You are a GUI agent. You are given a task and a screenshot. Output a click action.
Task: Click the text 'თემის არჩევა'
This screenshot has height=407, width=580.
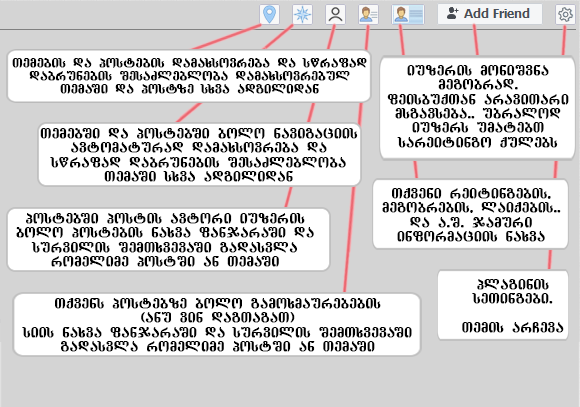point(512,327)
